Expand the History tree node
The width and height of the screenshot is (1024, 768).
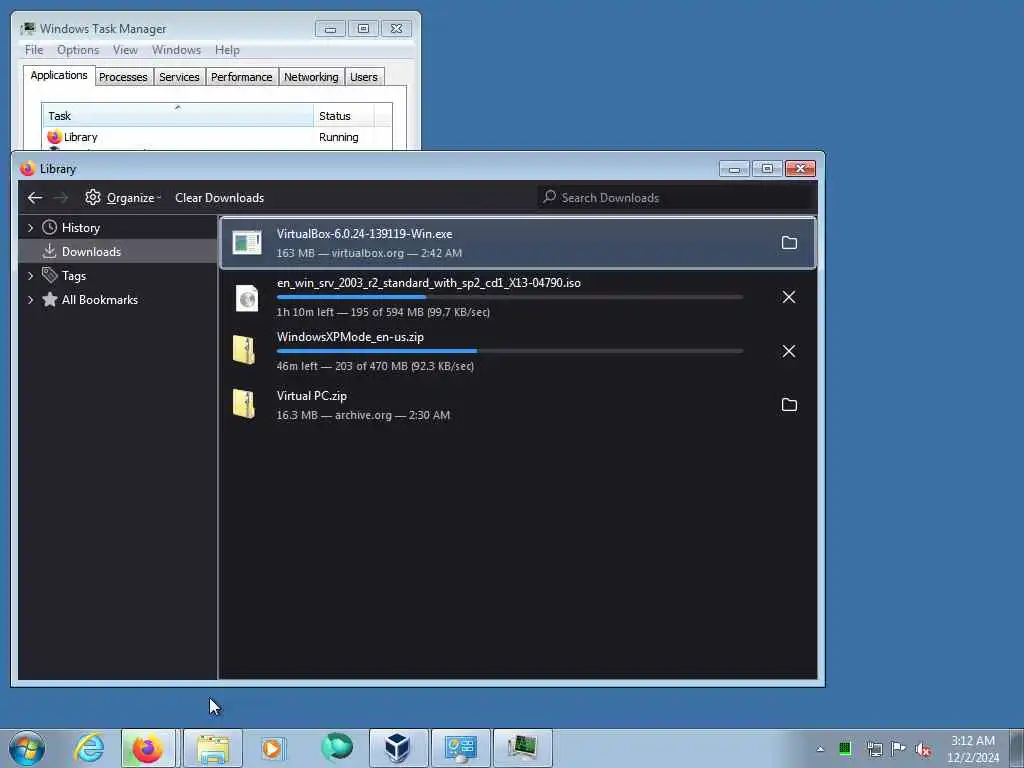point(31,228)
